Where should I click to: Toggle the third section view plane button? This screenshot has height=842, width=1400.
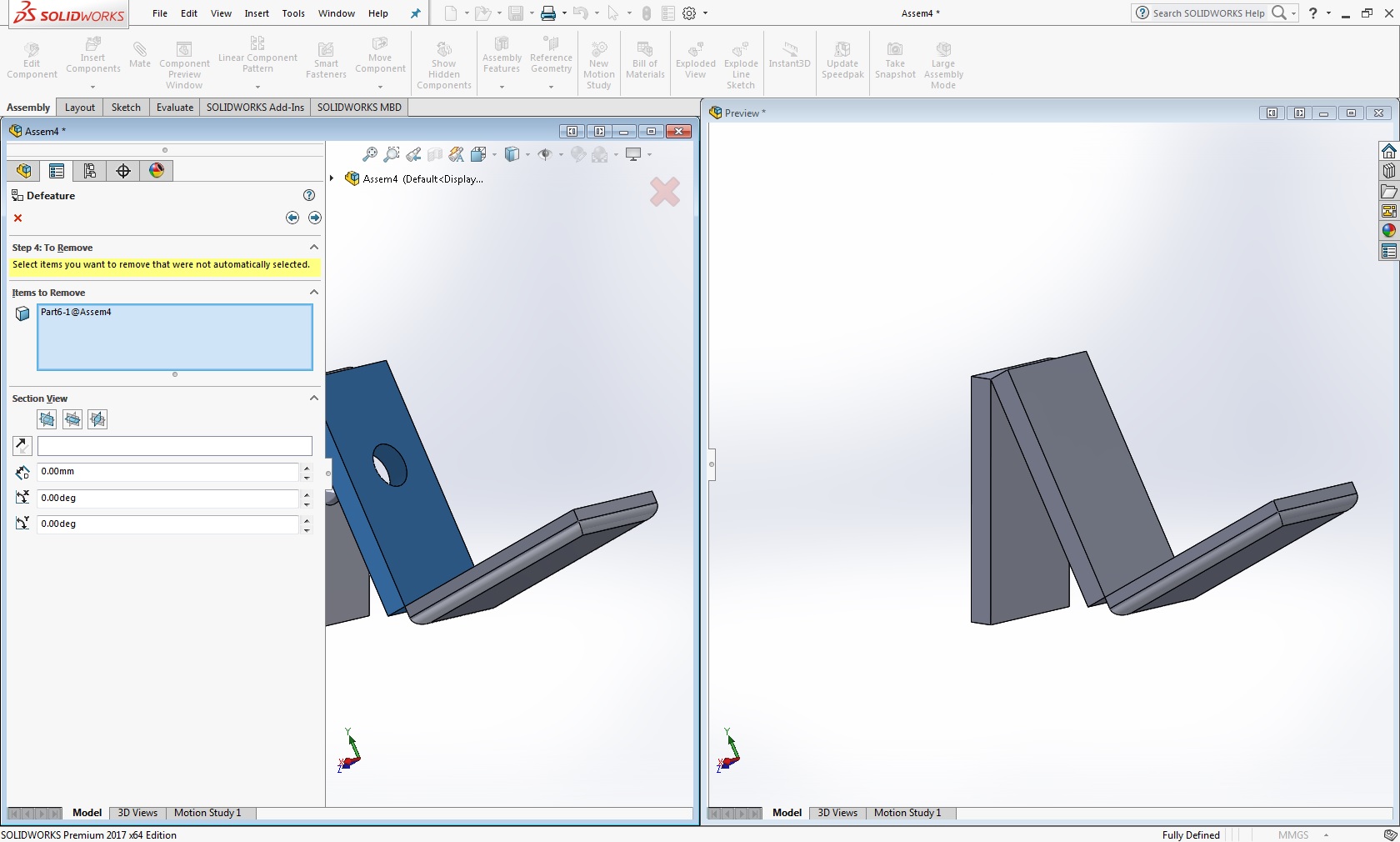(97, 419)
